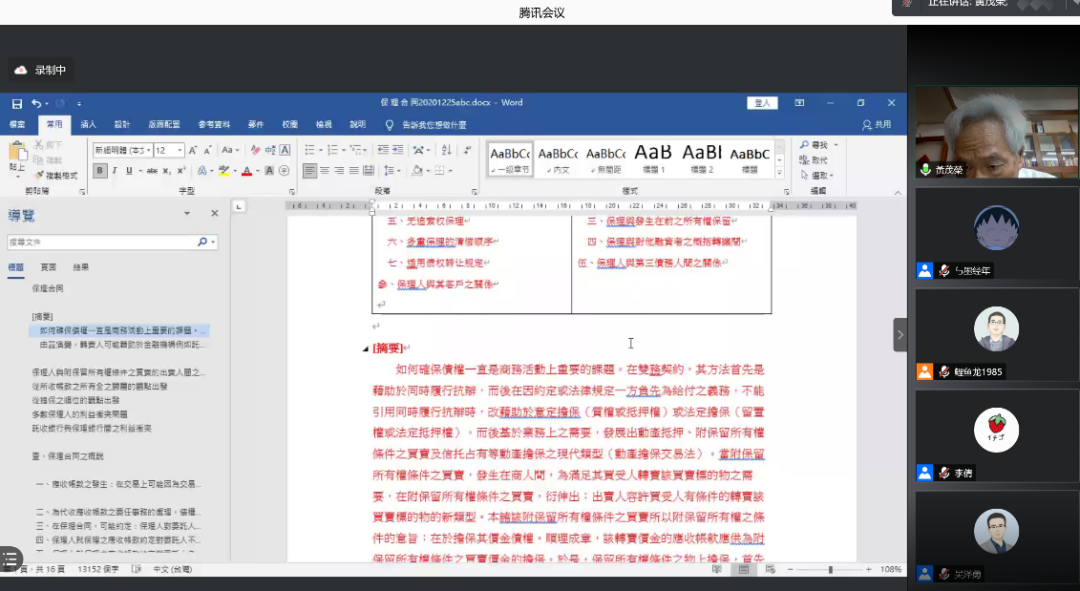Toggle Bold formatting

100,171
